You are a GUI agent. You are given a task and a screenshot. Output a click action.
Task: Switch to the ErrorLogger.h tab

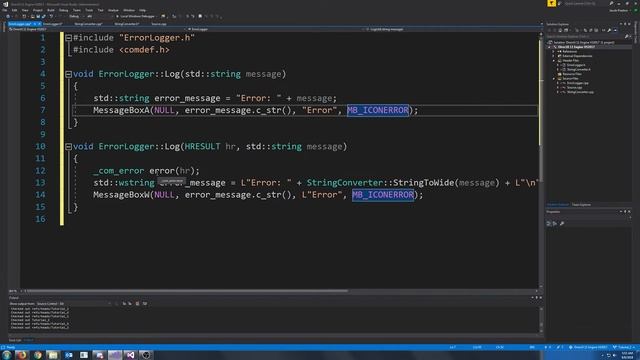[x=53, y=24]
